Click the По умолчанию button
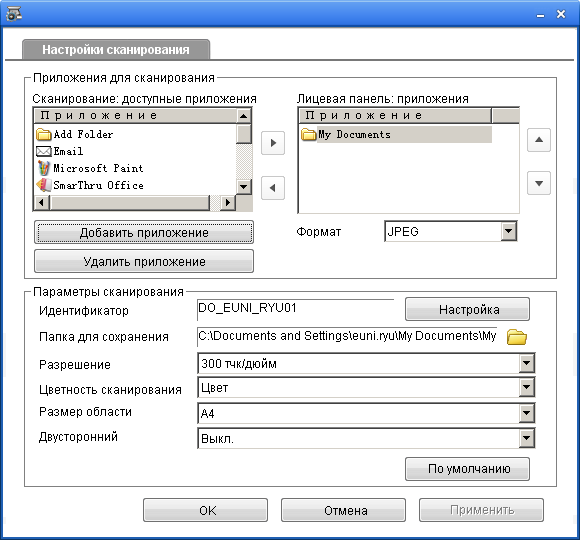Viewport: 580px width, 540px height. [468, 469]
